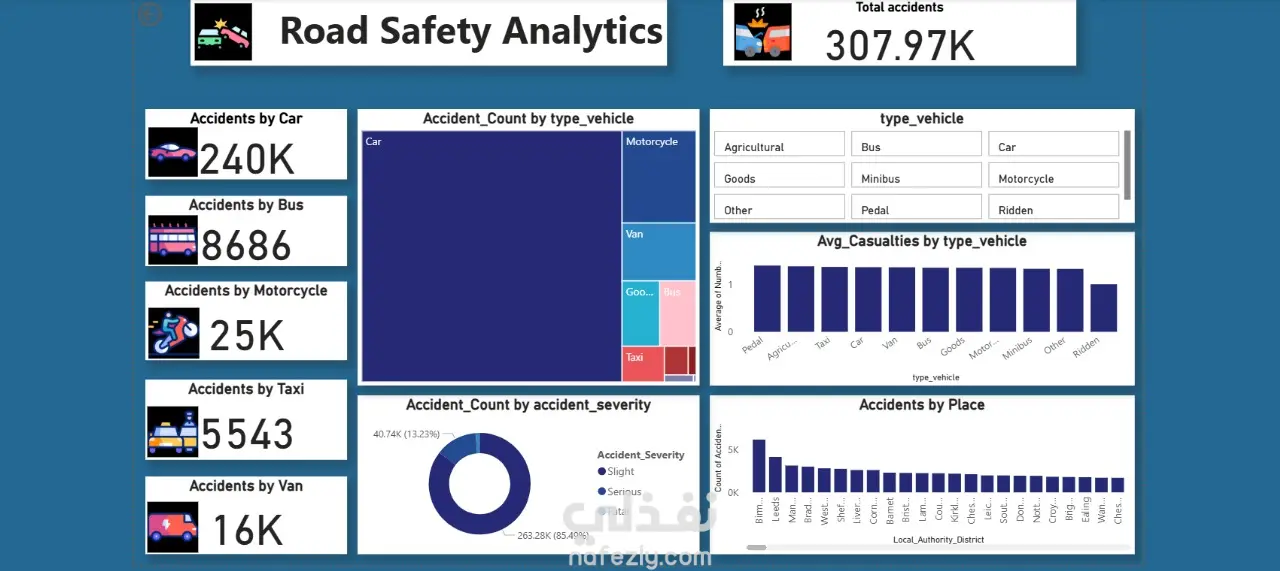The height and width of the screenshot is (571, 1280).
Task: Click the Leeds bar in Accidents by Place
Action: click(775, 475)
